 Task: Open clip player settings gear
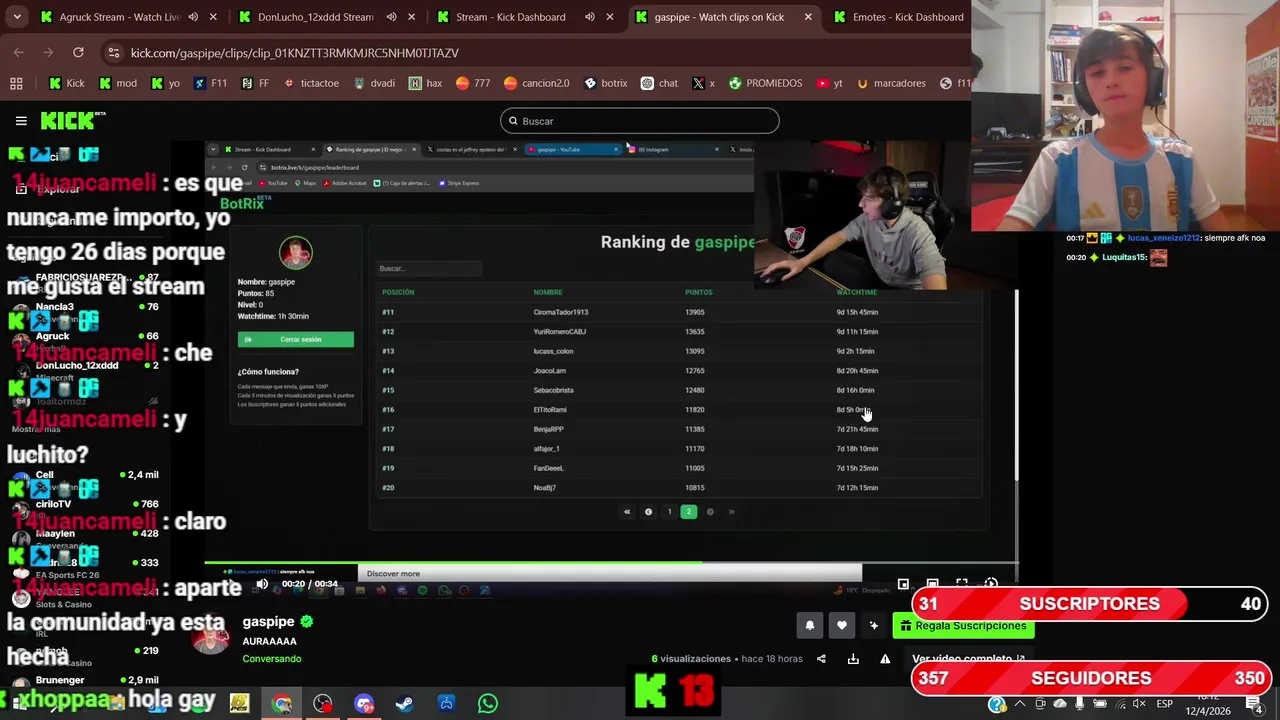coord(991,584)
